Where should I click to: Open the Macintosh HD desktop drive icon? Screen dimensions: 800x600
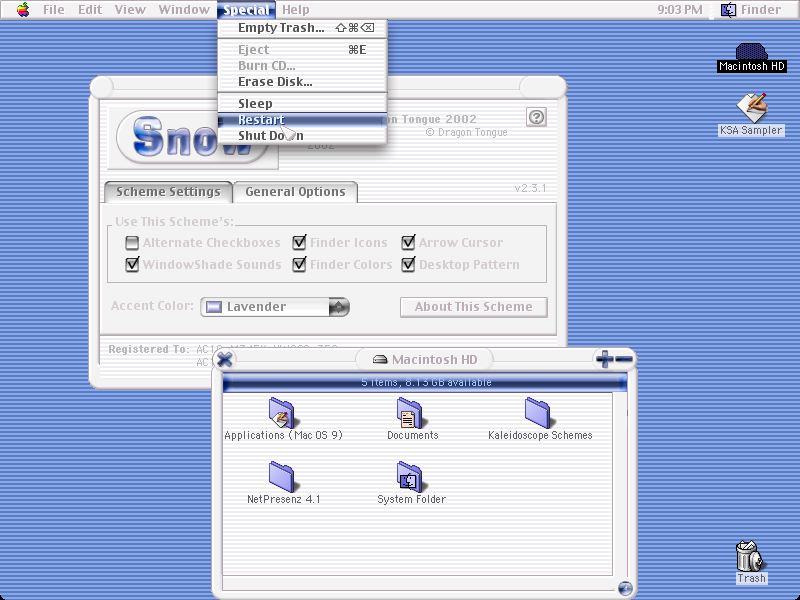[x=751, y=52]
